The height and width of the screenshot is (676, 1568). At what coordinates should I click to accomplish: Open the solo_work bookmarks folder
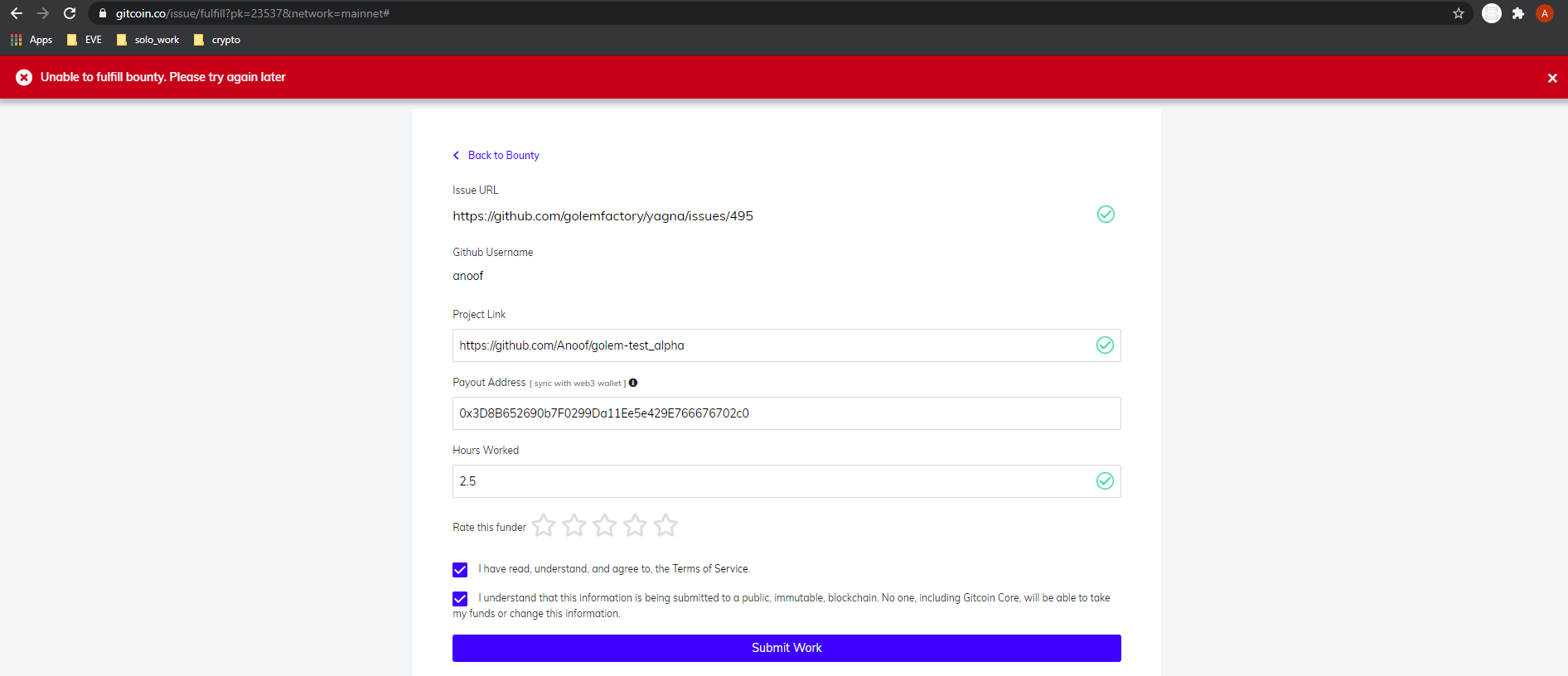tap(148, 40)
